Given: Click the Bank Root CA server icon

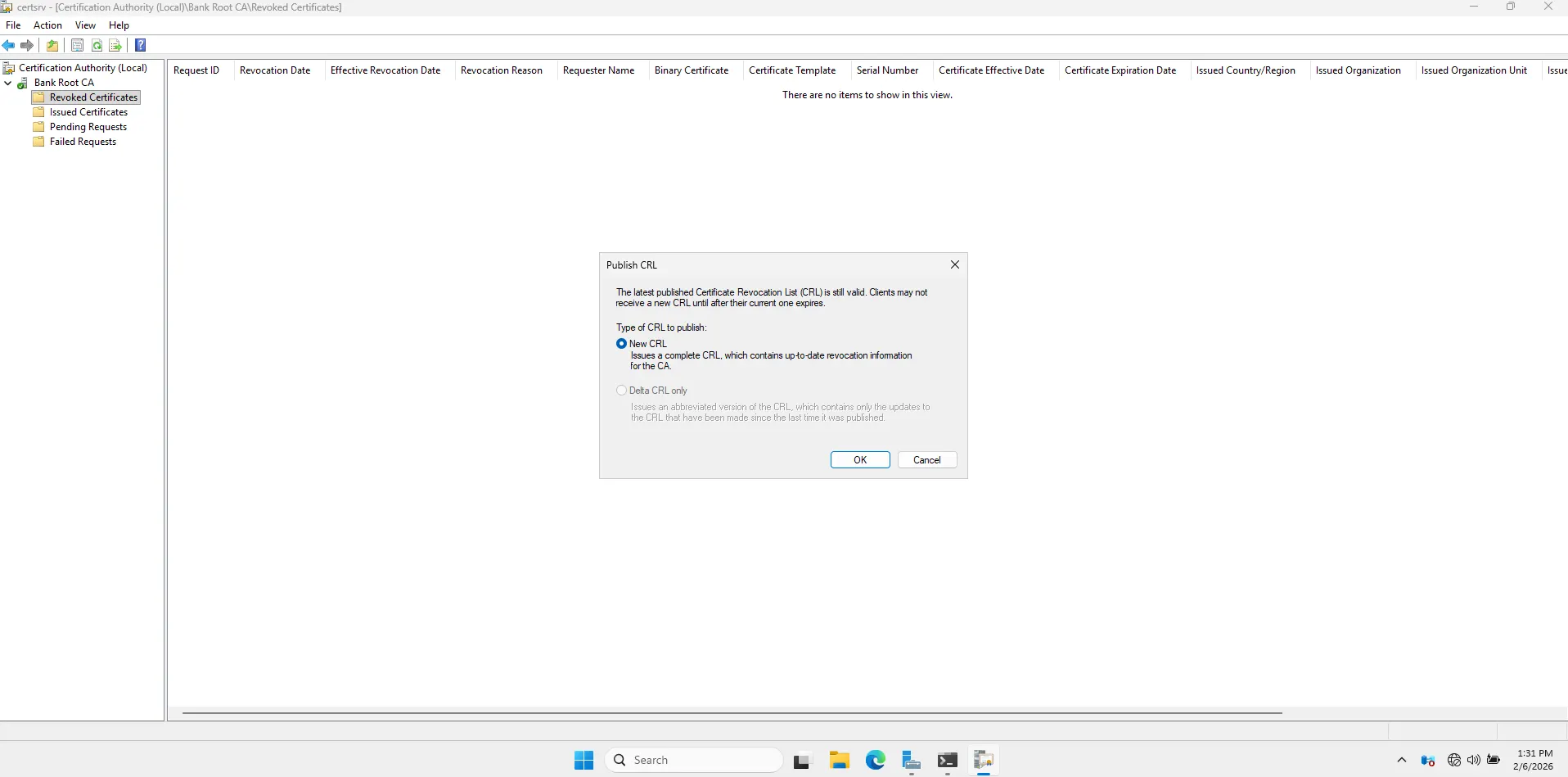Looking at the screenshot, I should [x=23, y=83].
